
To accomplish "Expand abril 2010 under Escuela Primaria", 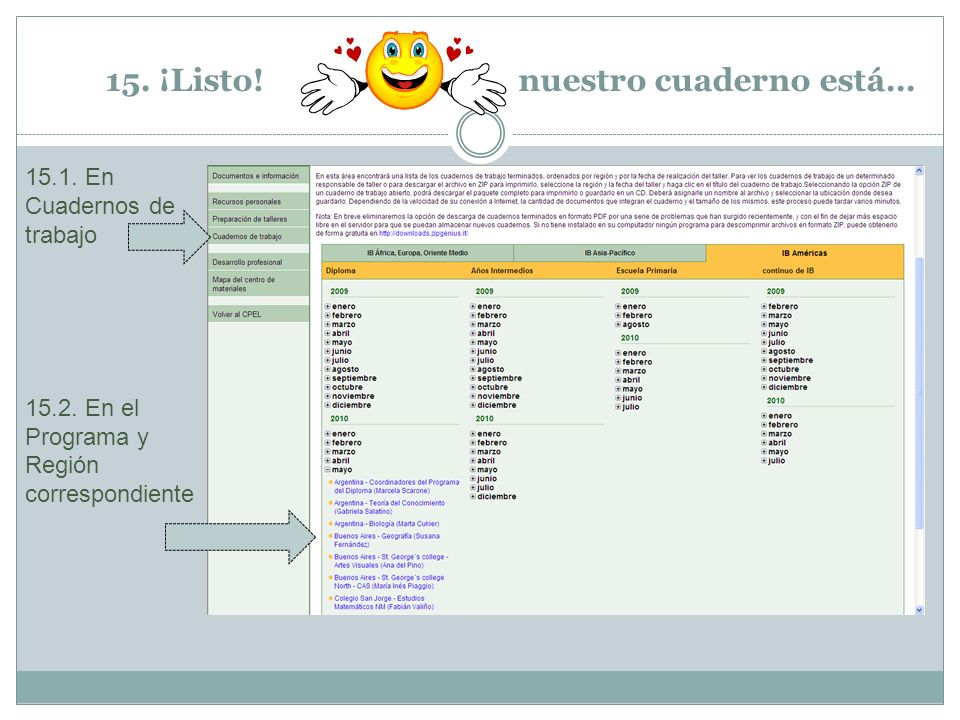I will click(x=618, y=380).
